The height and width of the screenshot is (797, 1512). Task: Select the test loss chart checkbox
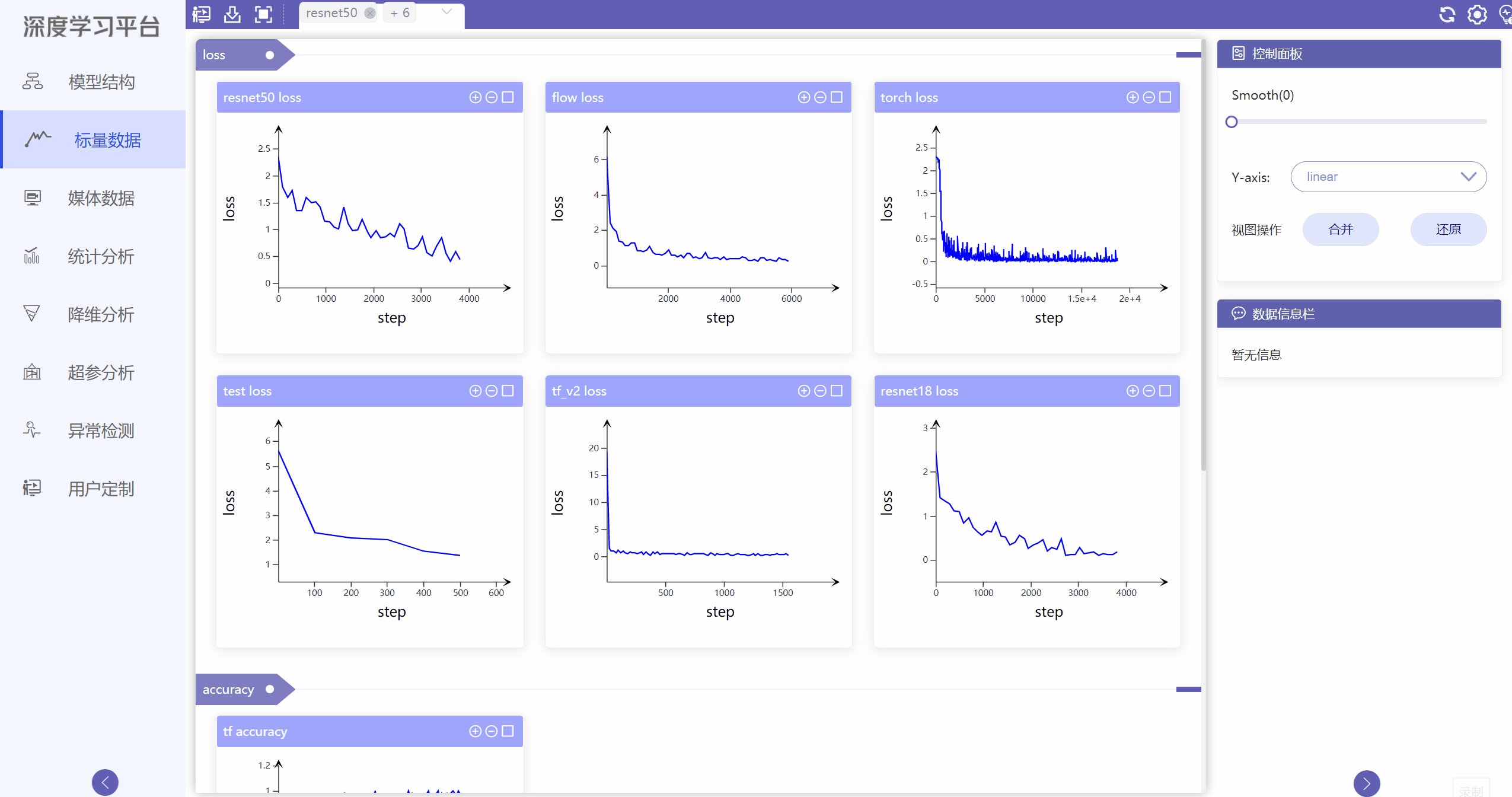(508, 391)
